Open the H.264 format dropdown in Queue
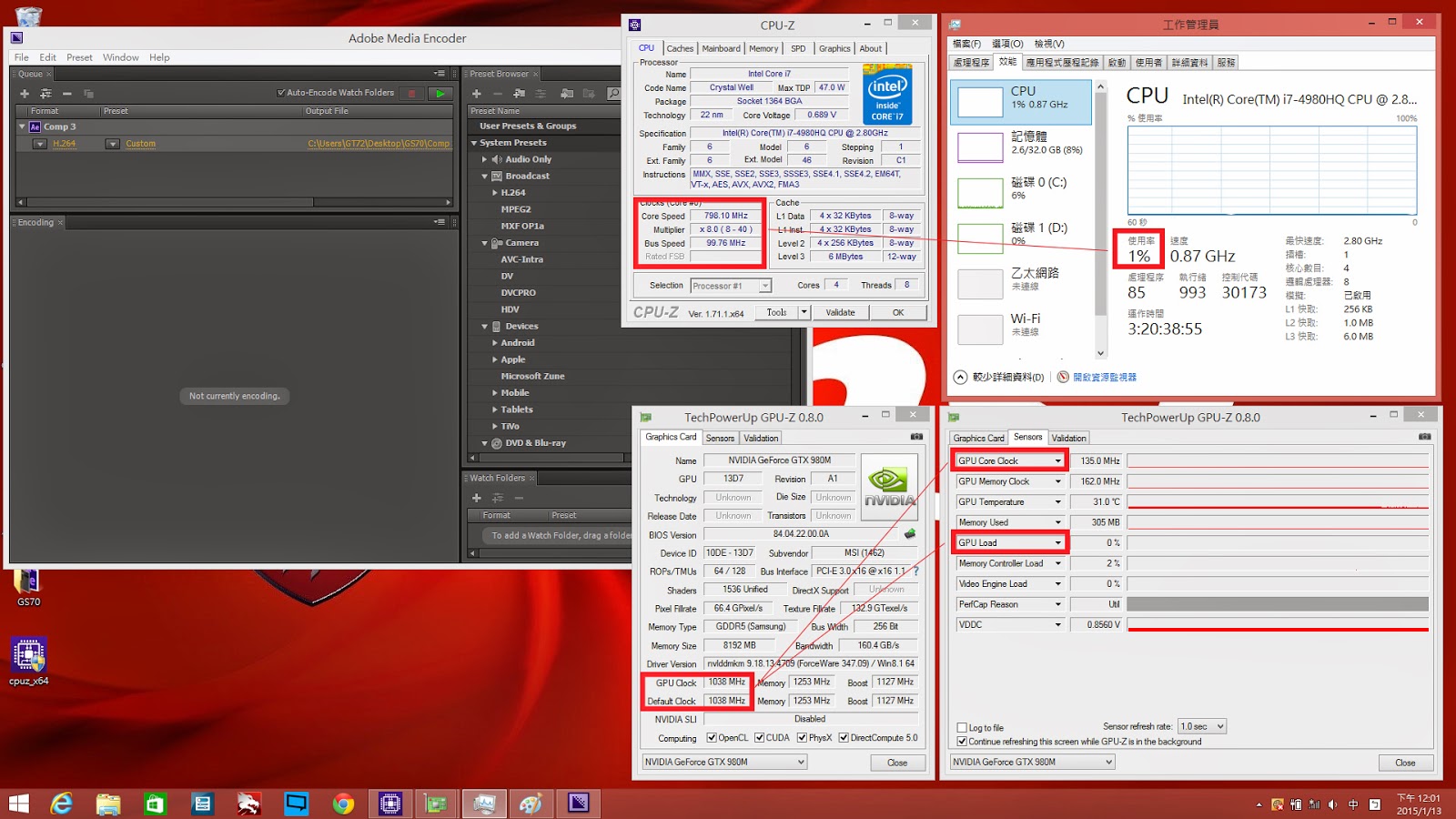 tap(40, 144)
